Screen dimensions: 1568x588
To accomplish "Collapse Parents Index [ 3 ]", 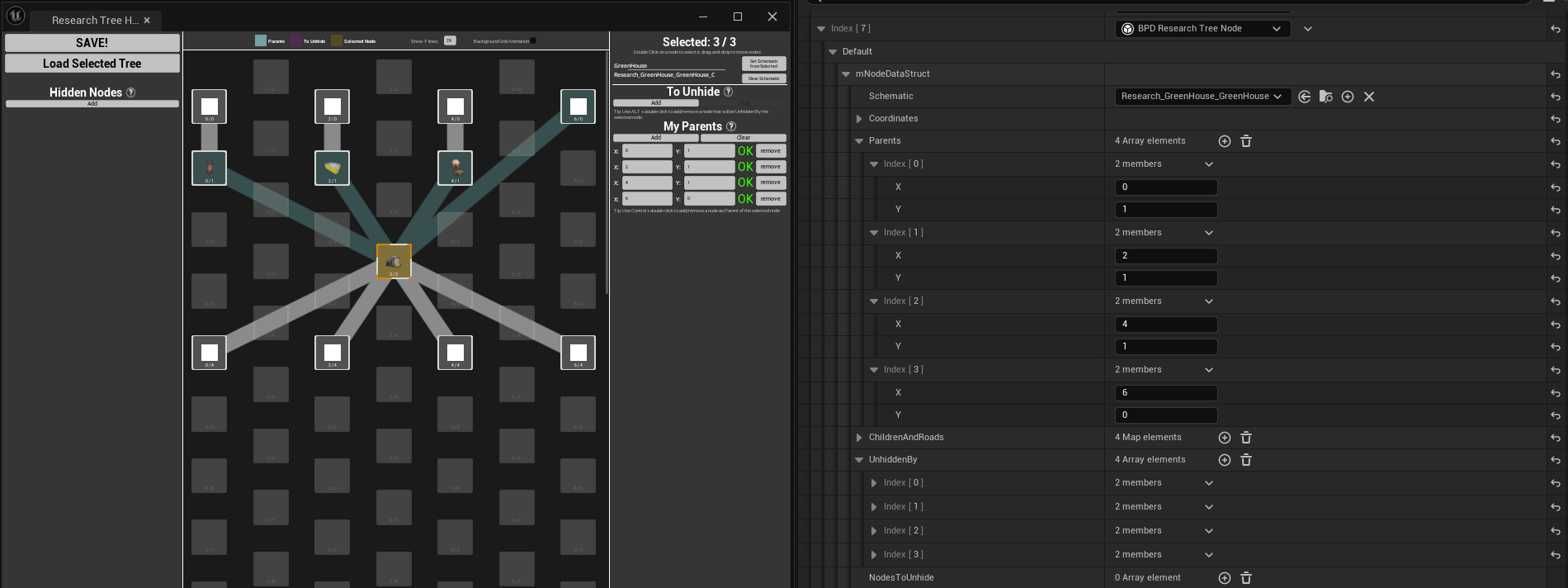I will tap(874, 370).
